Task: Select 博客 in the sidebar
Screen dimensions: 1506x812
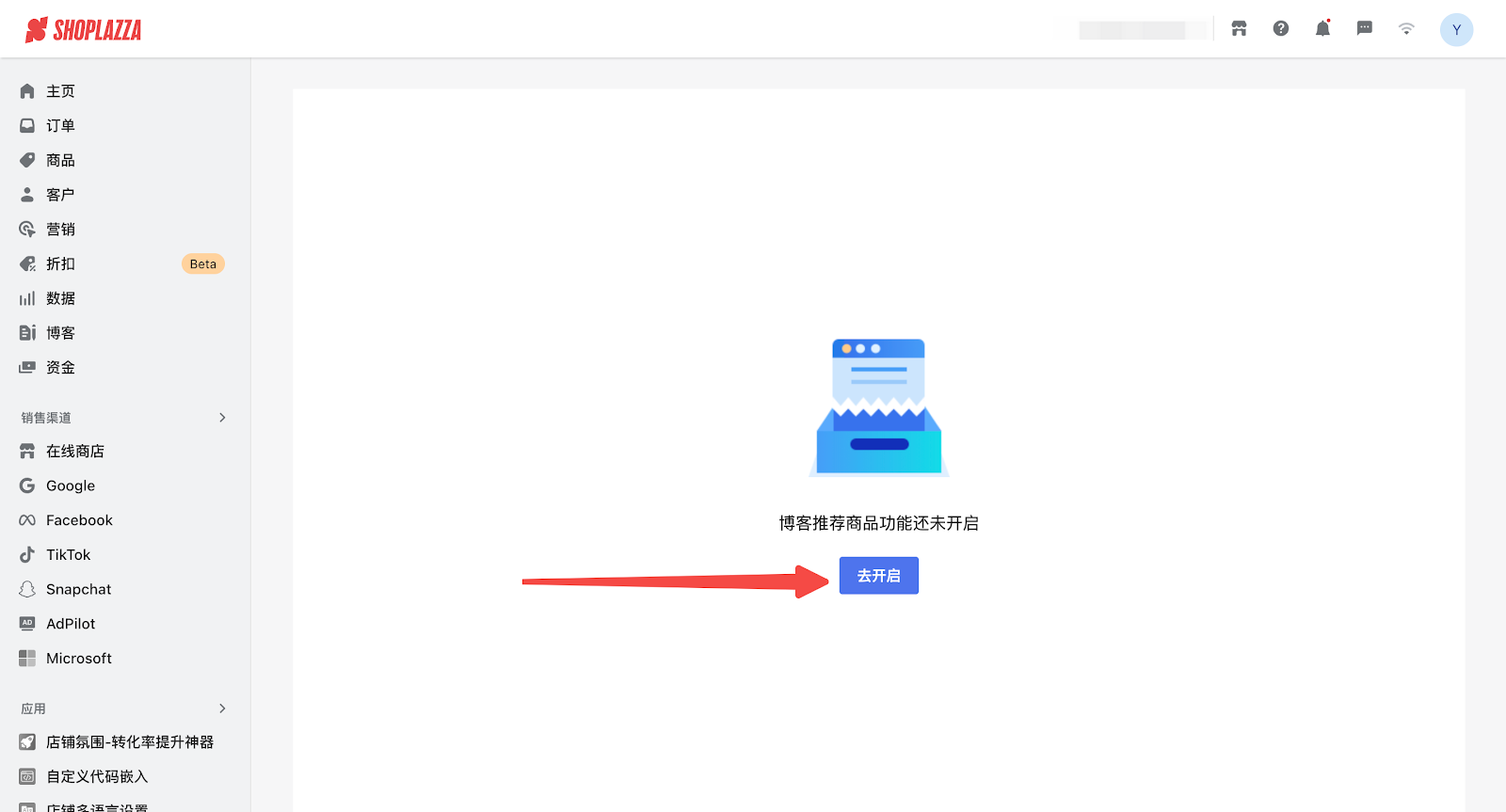Action: pos(60,333)
